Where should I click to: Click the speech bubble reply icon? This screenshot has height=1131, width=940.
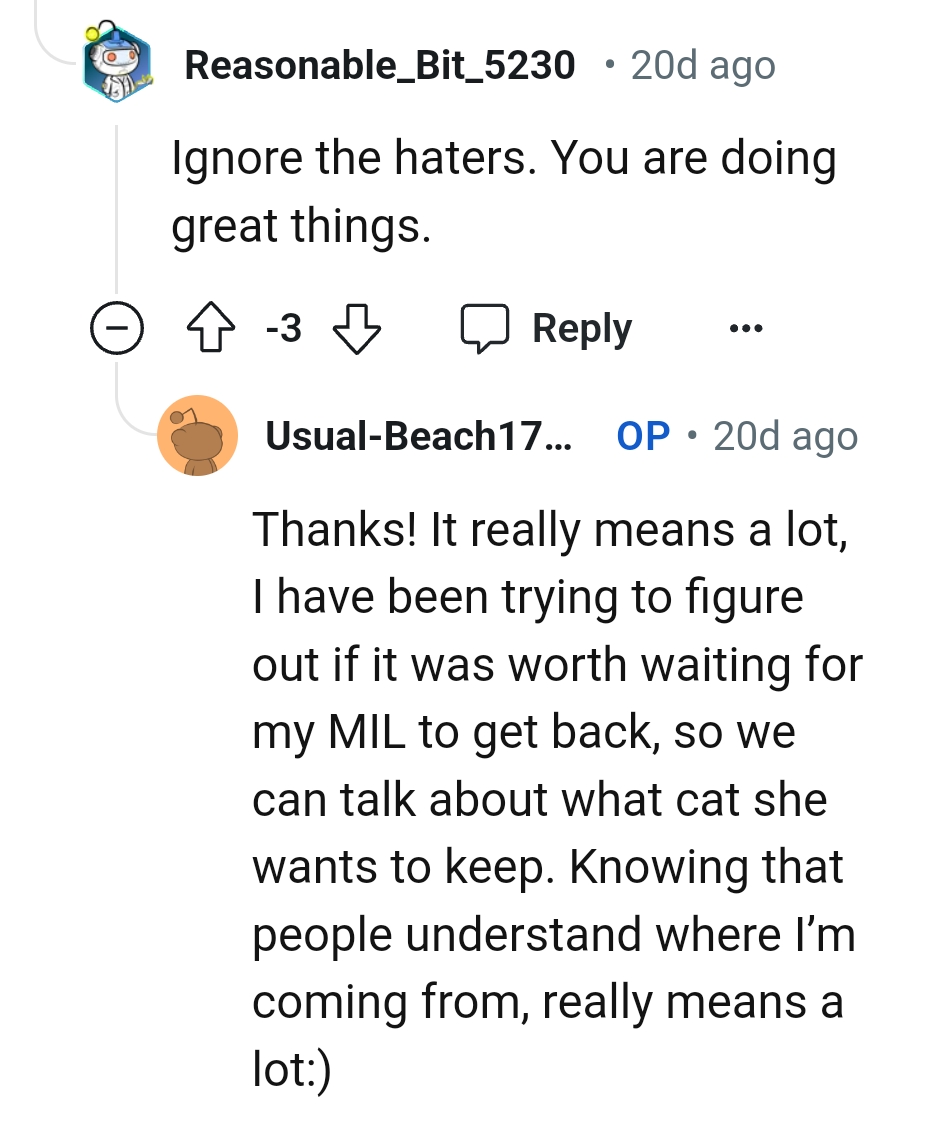(x=484, y=329)
